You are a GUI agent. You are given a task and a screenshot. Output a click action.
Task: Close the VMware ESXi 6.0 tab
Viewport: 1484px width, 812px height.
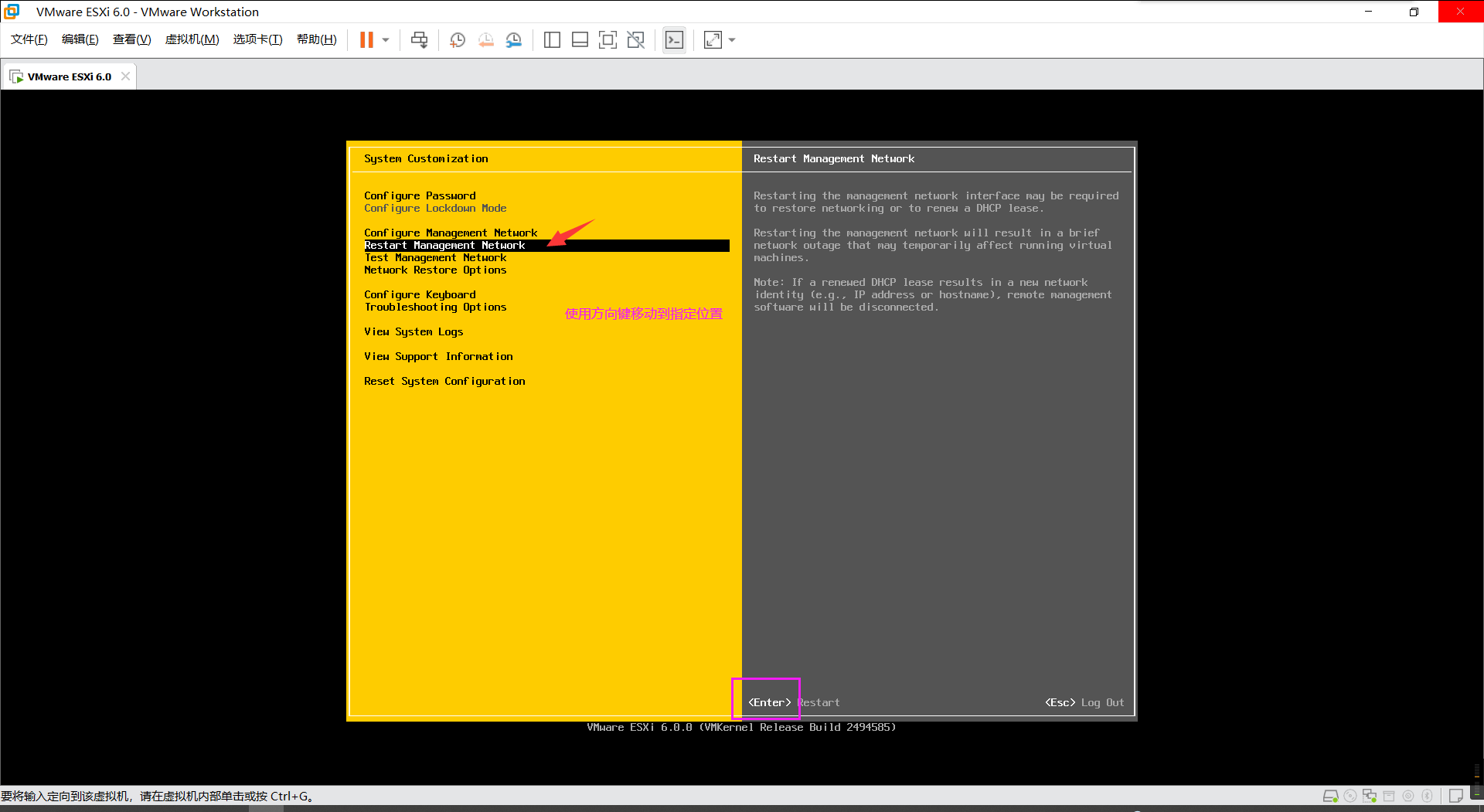click(125, 76)
